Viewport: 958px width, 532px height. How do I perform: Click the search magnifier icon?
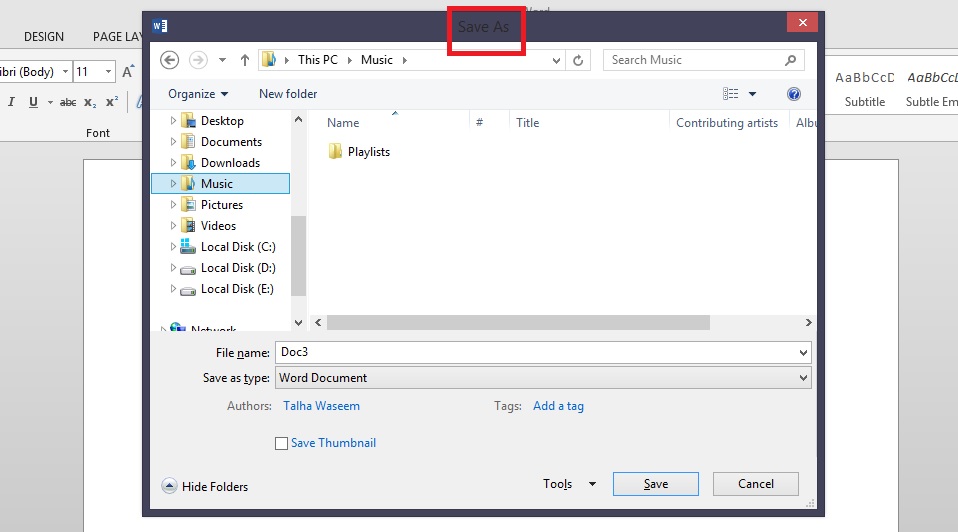tap(791, 60)
